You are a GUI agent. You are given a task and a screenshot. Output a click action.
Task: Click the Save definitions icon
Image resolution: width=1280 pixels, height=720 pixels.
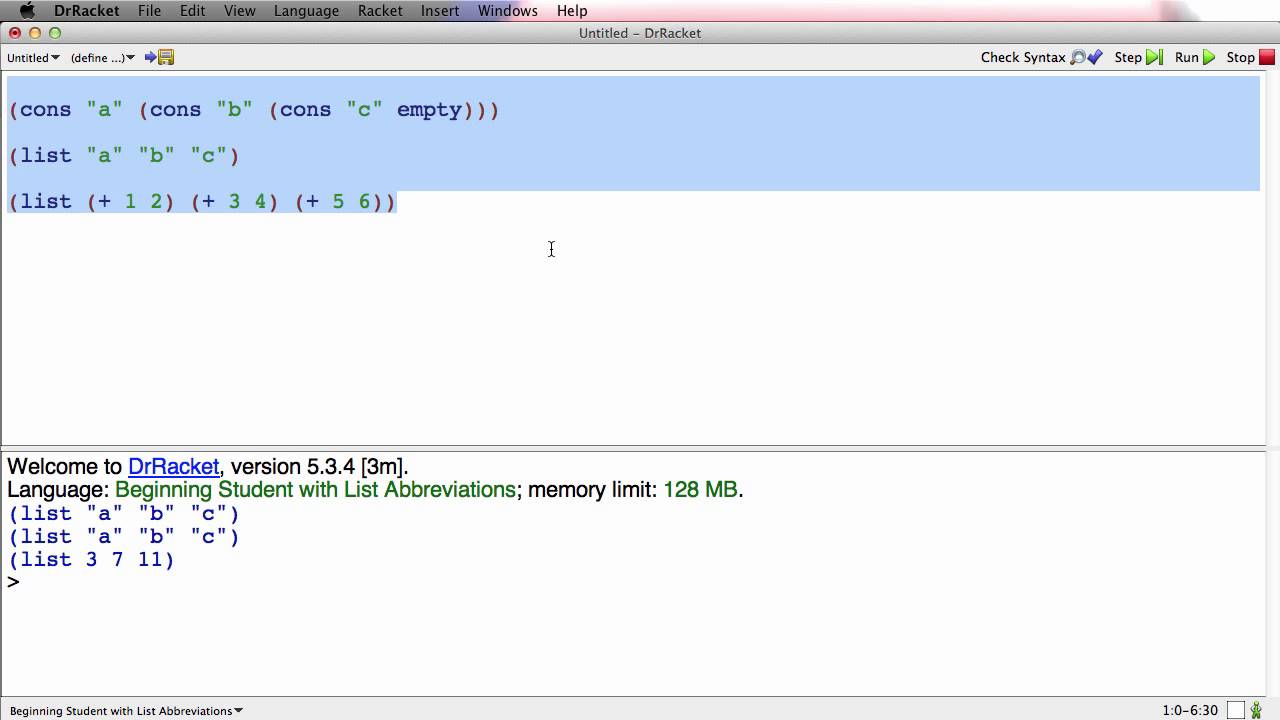(x=159, y=58)
